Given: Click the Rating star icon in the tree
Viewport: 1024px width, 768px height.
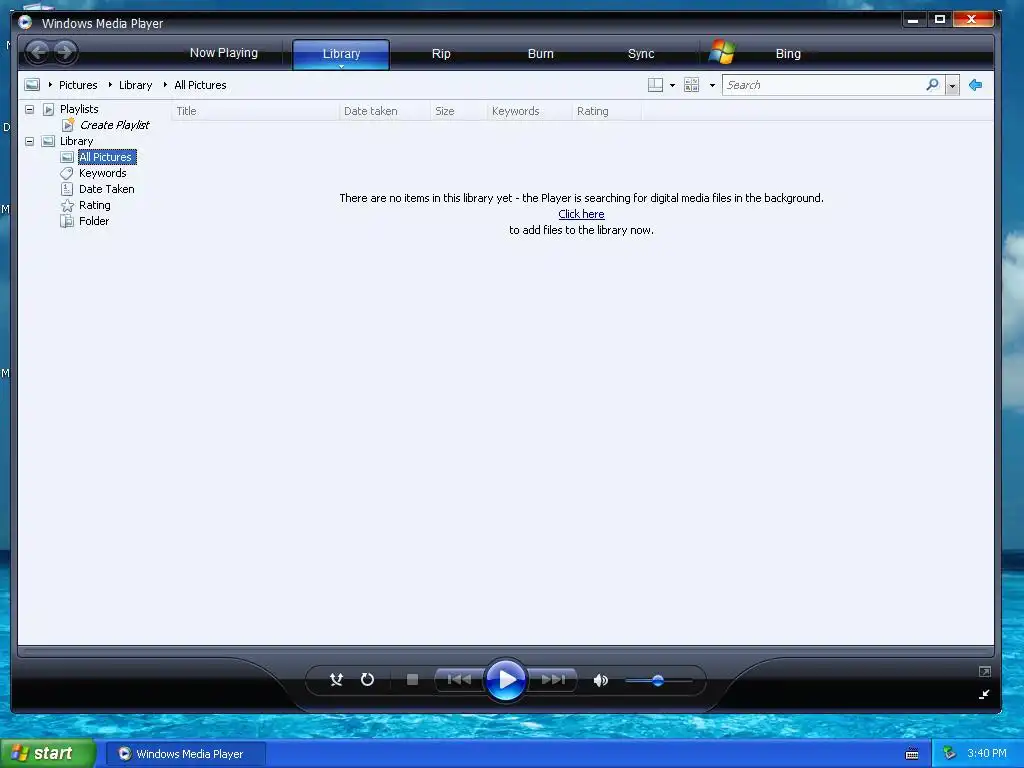Looking at the screenshot, I should pyautogui.click(x=67, y=205).
